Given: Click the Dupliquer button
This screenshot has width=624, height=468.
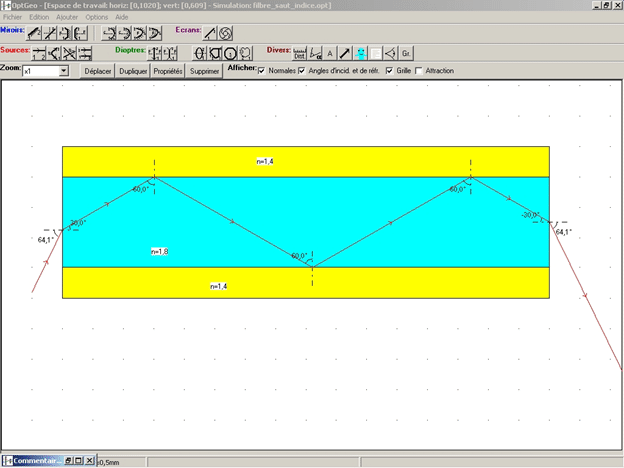Looking at the screenshot, I should [133, 71].
